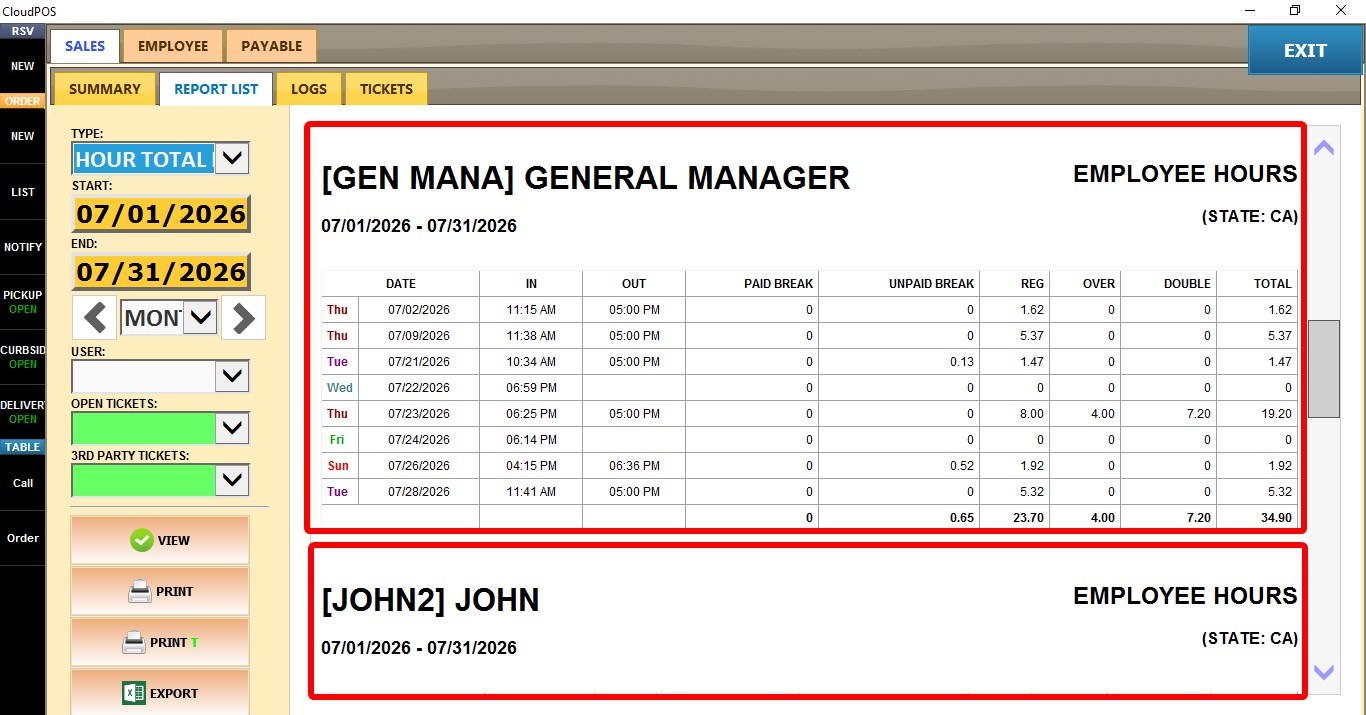Click the printer icon on PRINT T button
This screenshot has width=1366, height=715.
[134, 643]
